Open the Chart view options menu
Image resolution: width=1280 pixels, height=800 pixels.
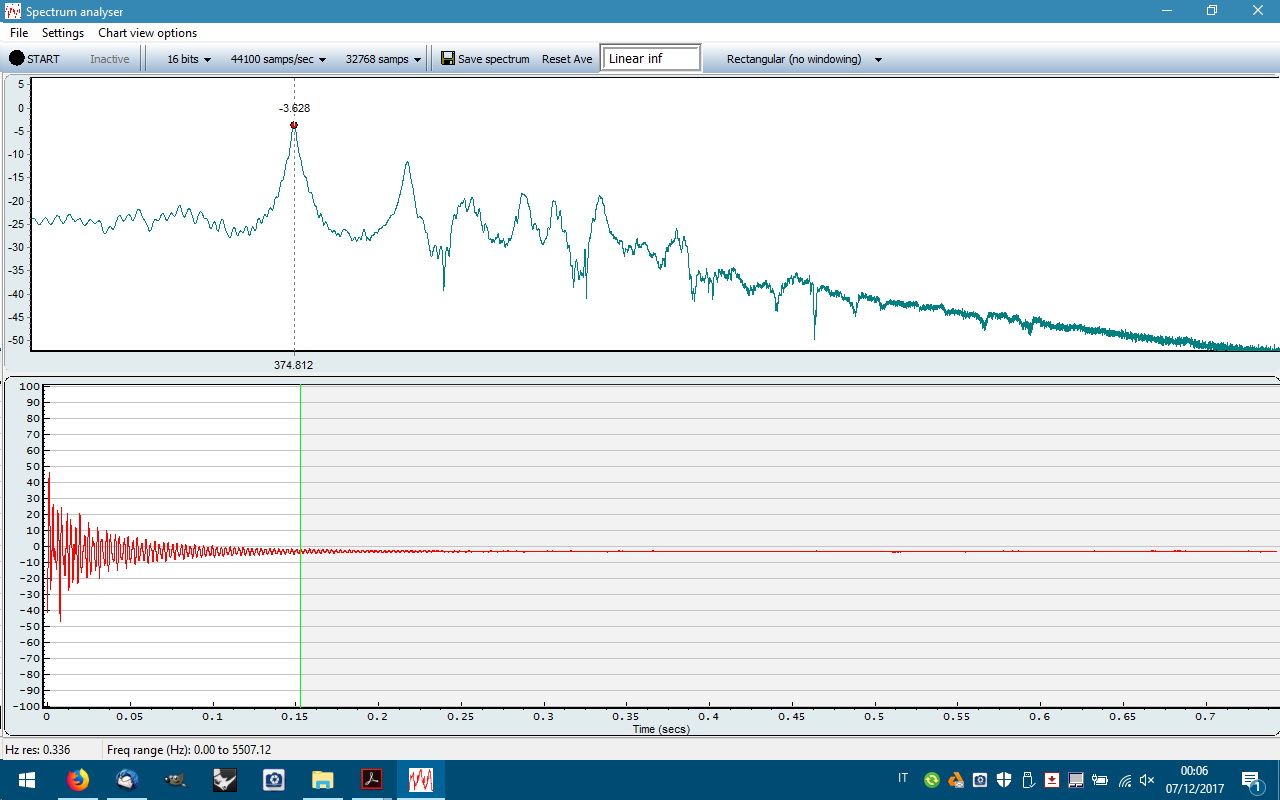tap(147, 33)
